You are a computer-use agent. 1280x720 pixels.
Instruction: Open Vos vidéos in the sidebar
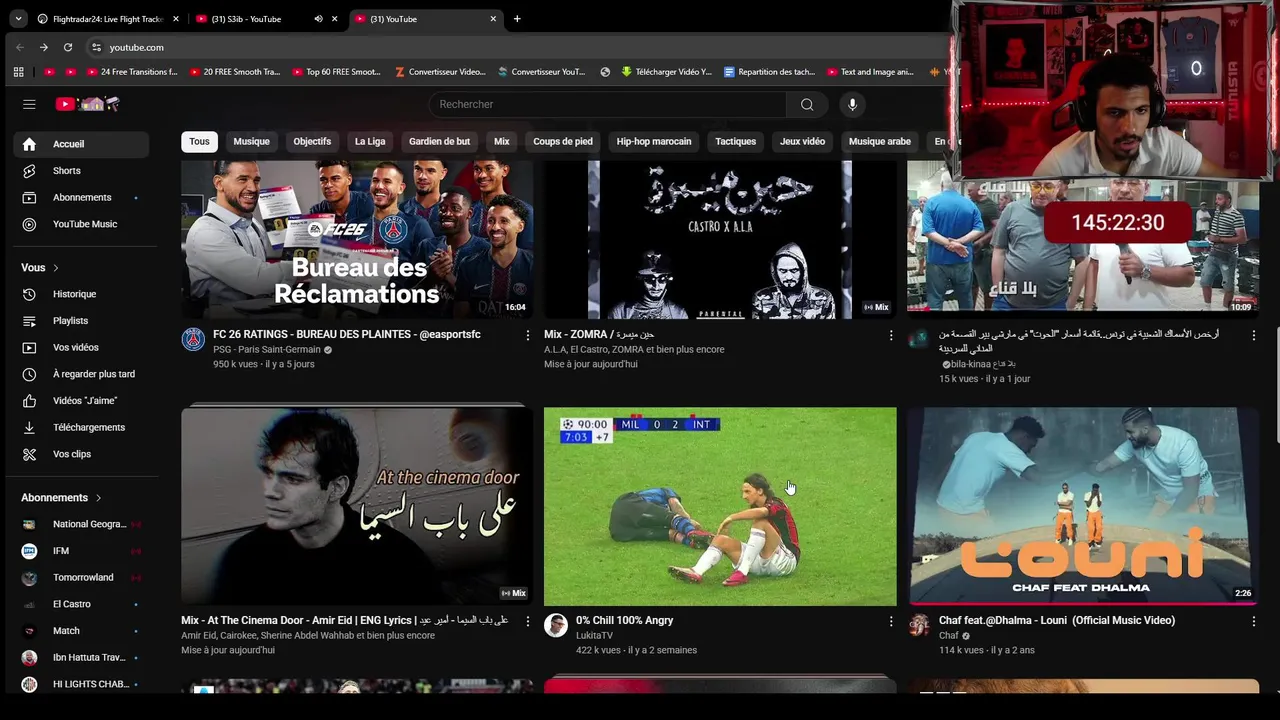81,347
